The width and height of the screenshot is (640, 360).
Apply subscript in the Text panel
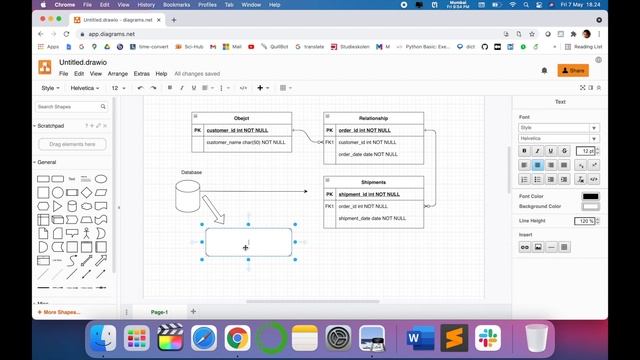(581, 165)
